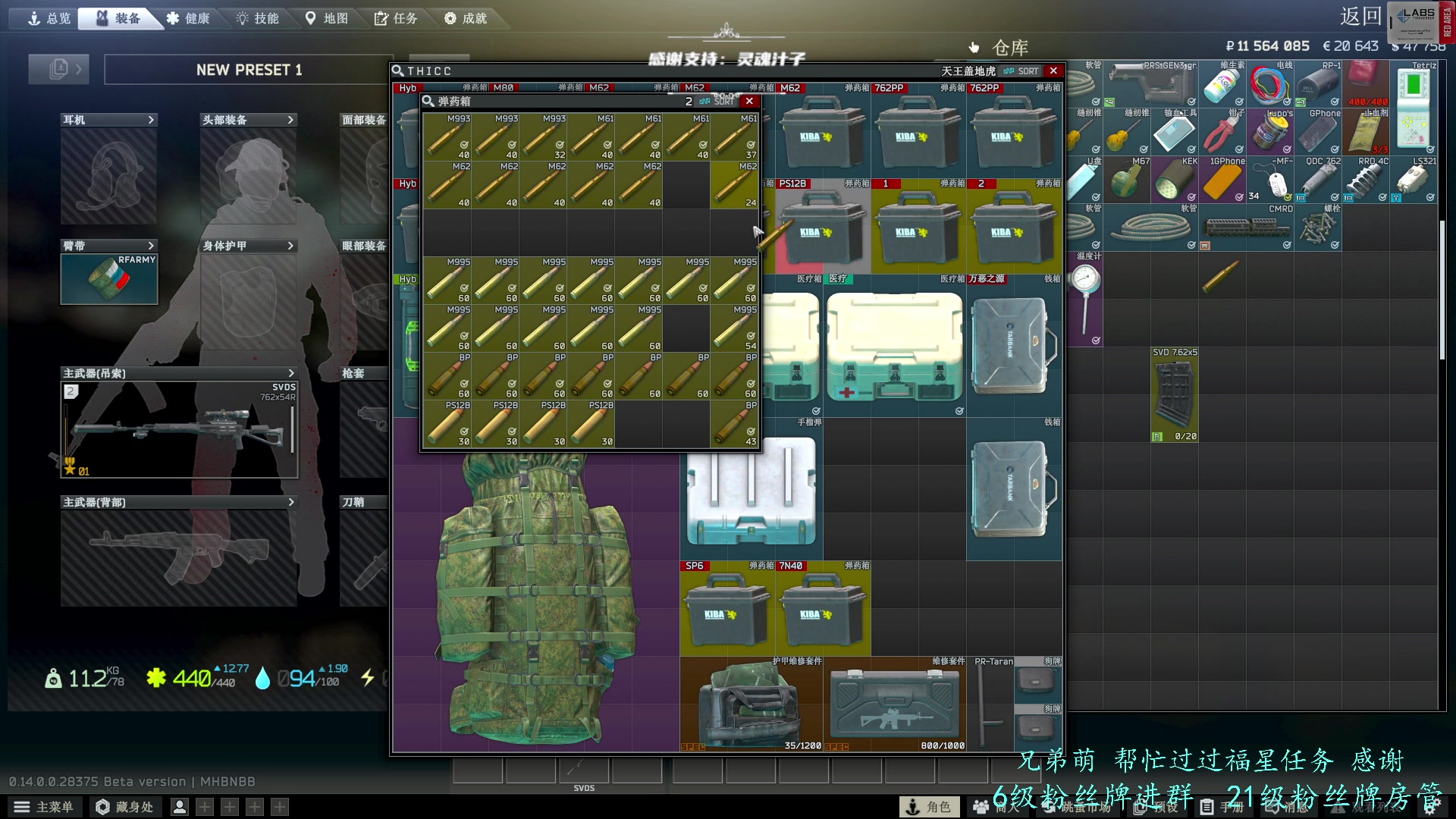Viewport: 1456px width, 819px height.
Task: Open the 总览 overview tab
Action: click(49, 18)
